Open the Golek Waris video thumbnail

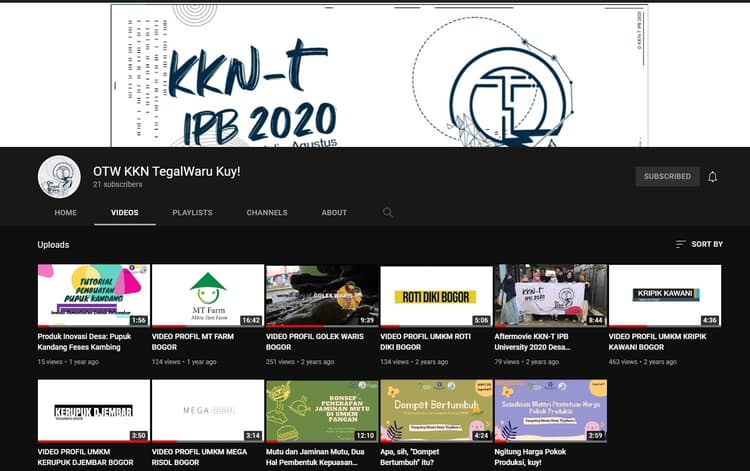[x=322, y=296]
